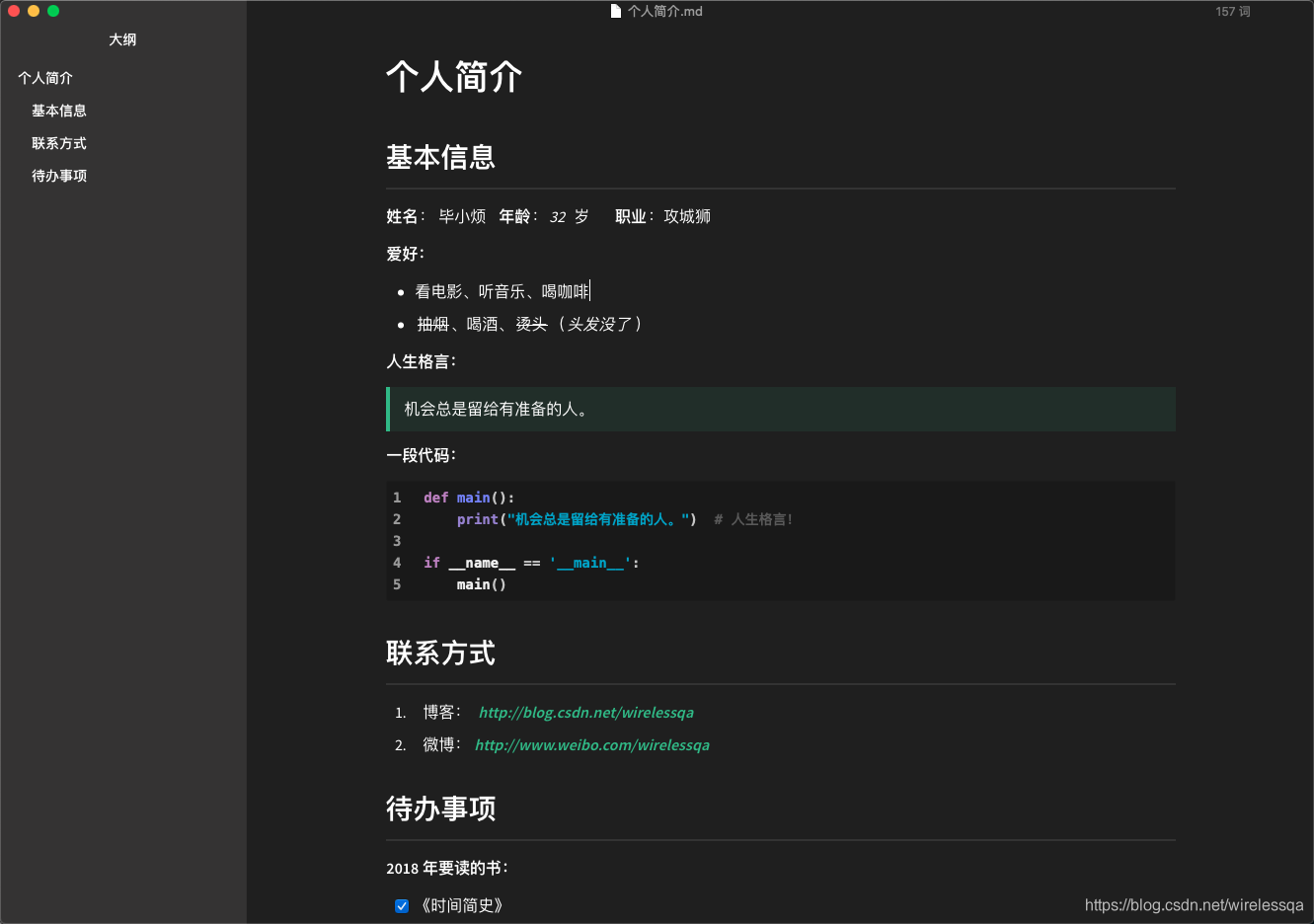Place cursor in the def main() code line

coord(471,498)
